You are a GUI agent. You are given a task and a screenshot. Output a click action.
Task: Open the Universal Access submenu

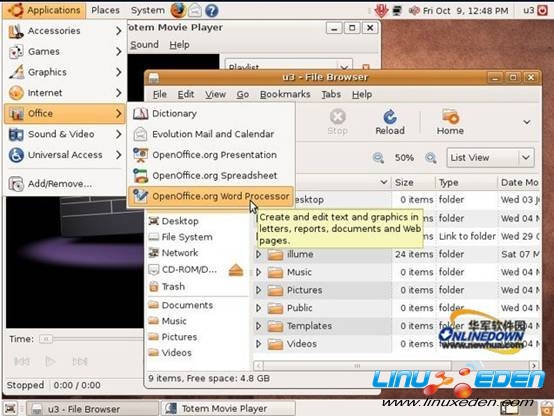pyautogui.click(x=65, y=155)
